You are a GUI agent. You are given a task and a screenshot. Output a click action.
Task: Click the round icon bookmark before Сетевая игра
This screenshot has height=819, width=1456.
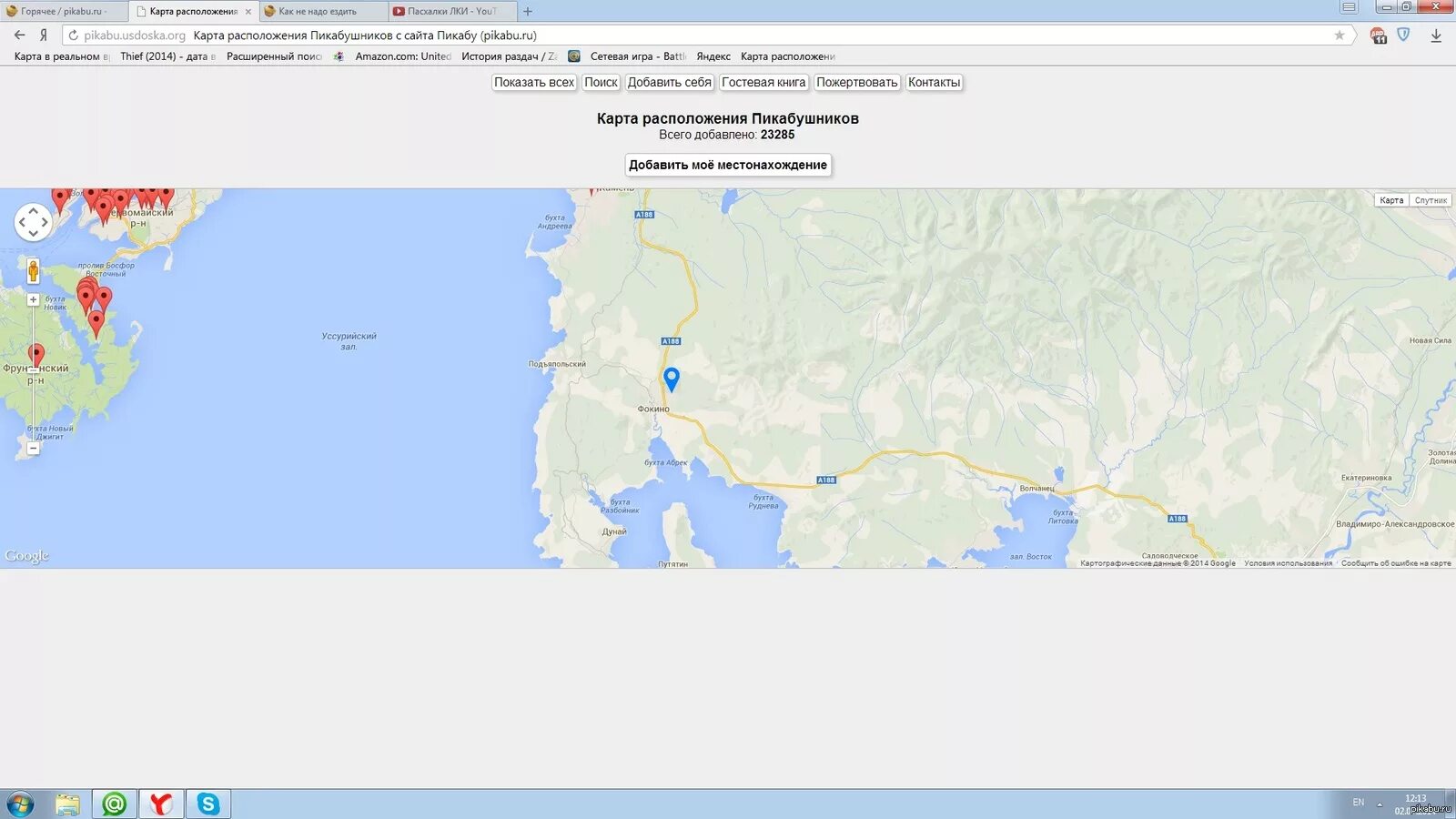click(574, 56)
